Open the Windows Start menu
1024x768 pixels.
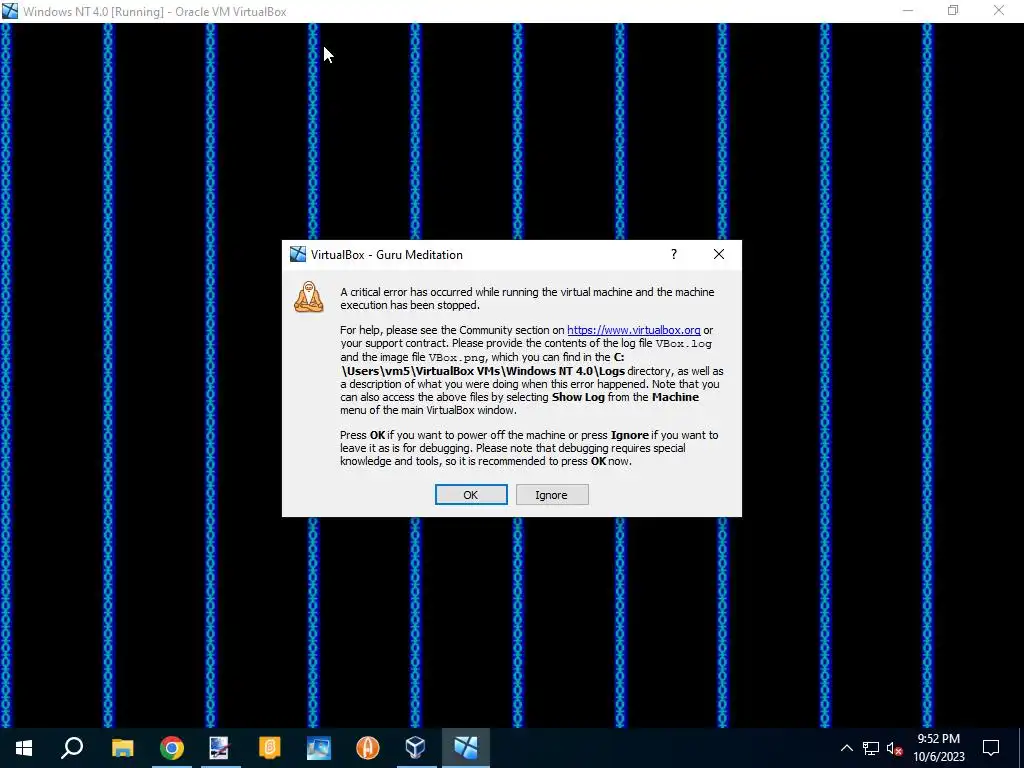tap(24, 748)
